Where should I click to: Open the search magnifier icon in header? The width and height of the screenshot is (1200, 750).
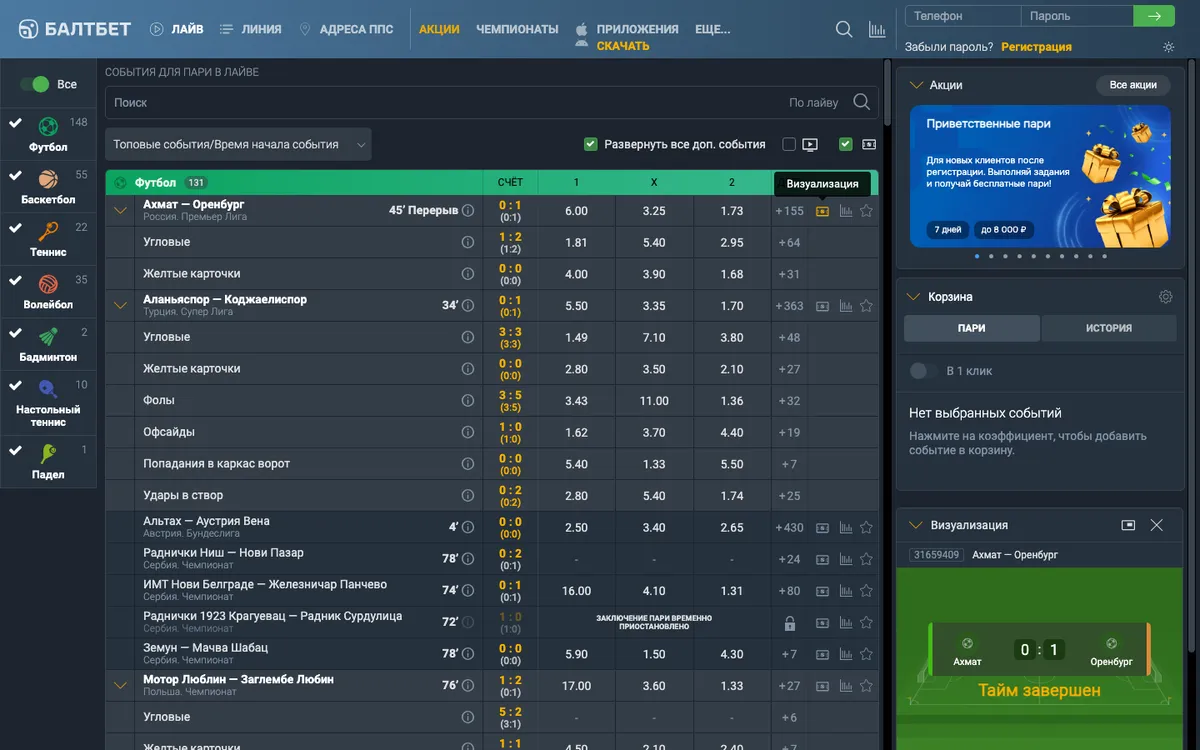[x=844, y=29]
